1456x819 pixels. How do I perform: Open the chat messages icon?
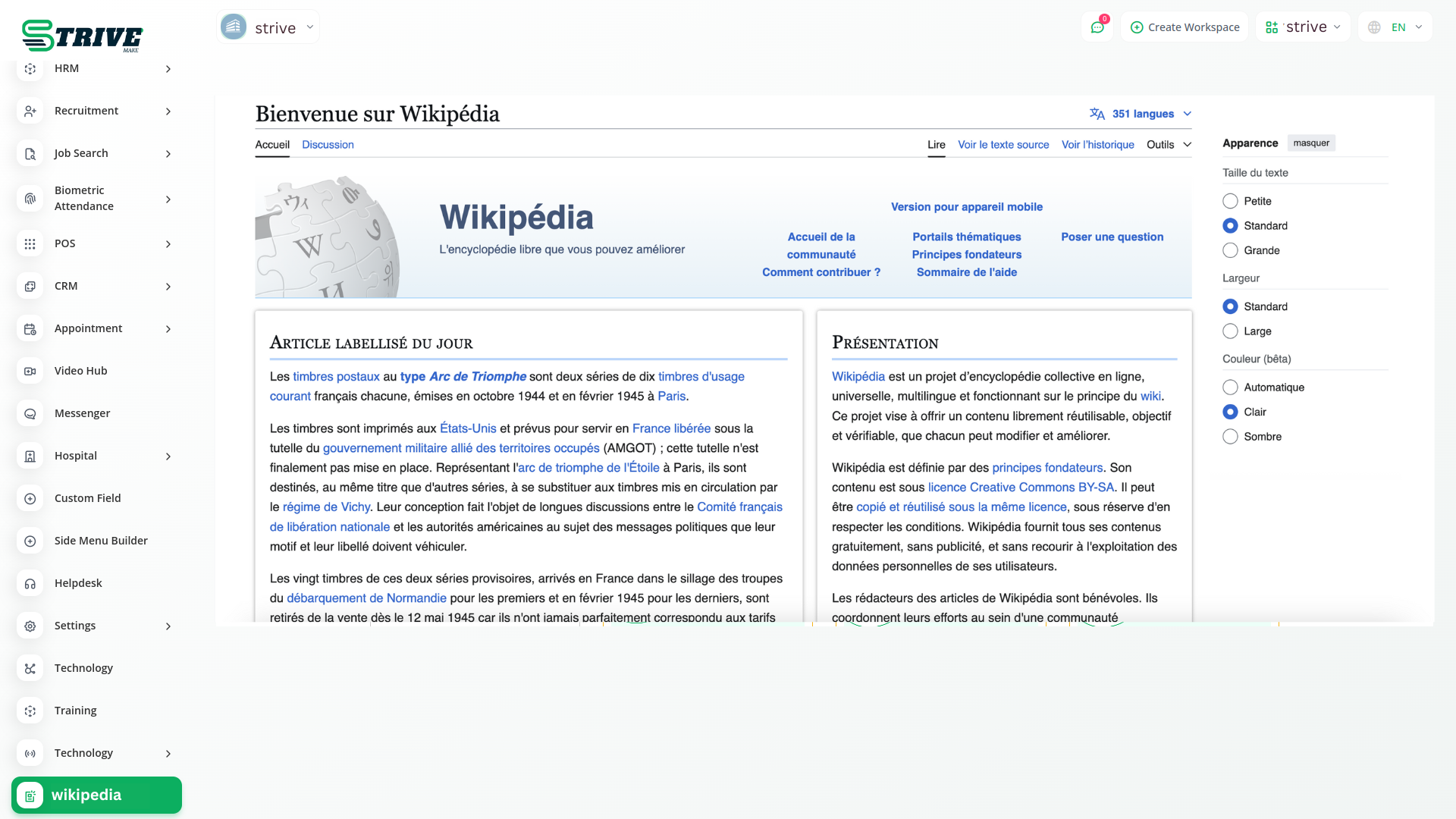1097,27
